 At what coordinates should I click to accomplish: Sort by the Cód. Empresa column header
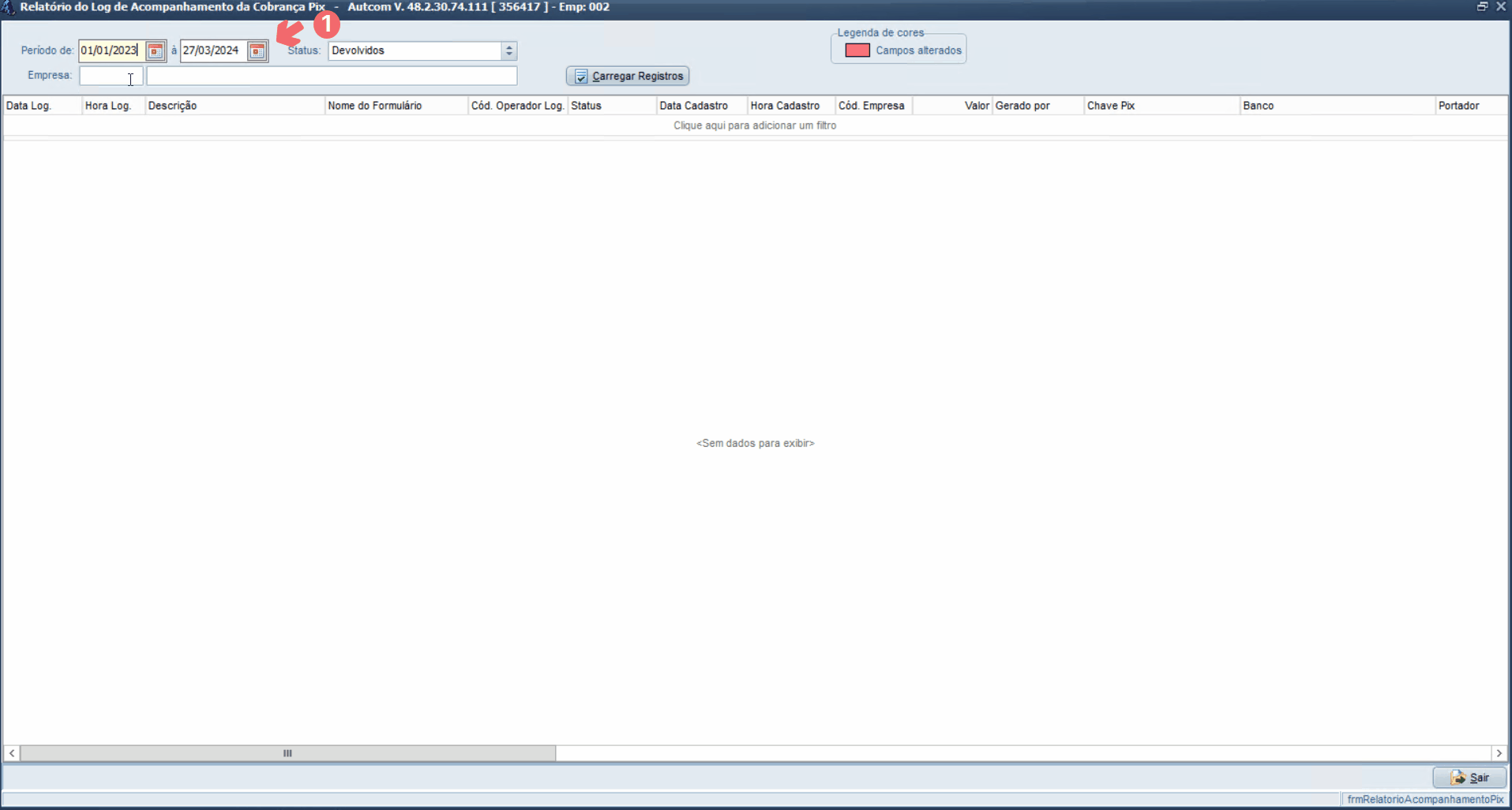[874, 106]
